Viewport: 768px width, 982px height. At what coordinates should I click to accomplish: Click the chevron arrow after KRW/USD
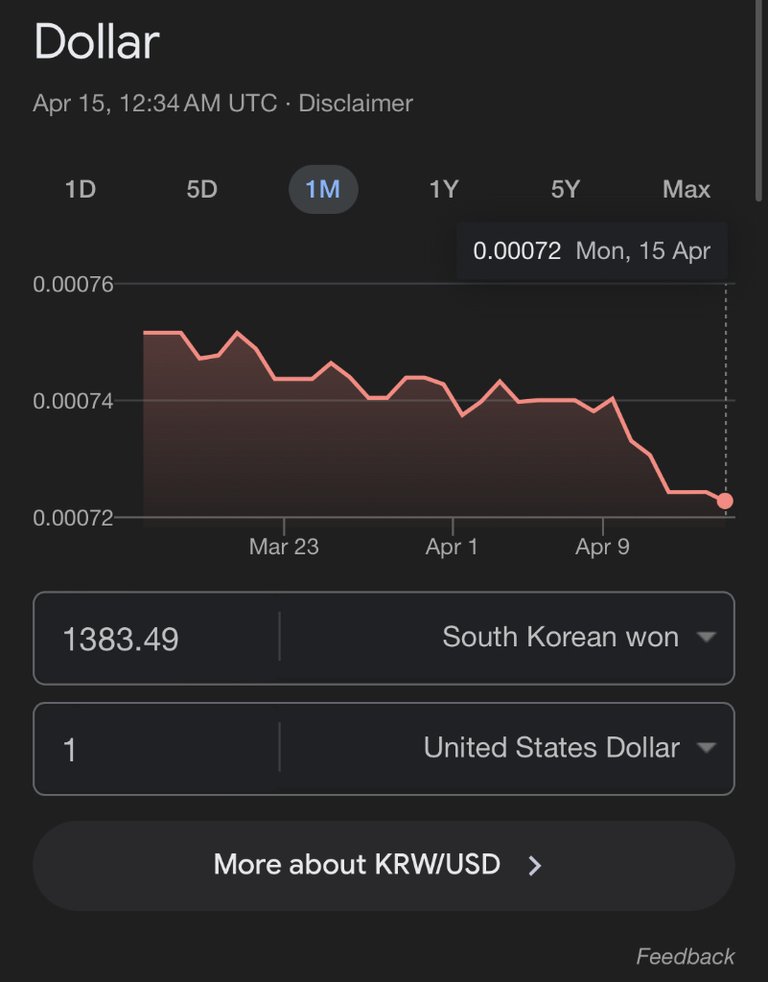point(535,866)
